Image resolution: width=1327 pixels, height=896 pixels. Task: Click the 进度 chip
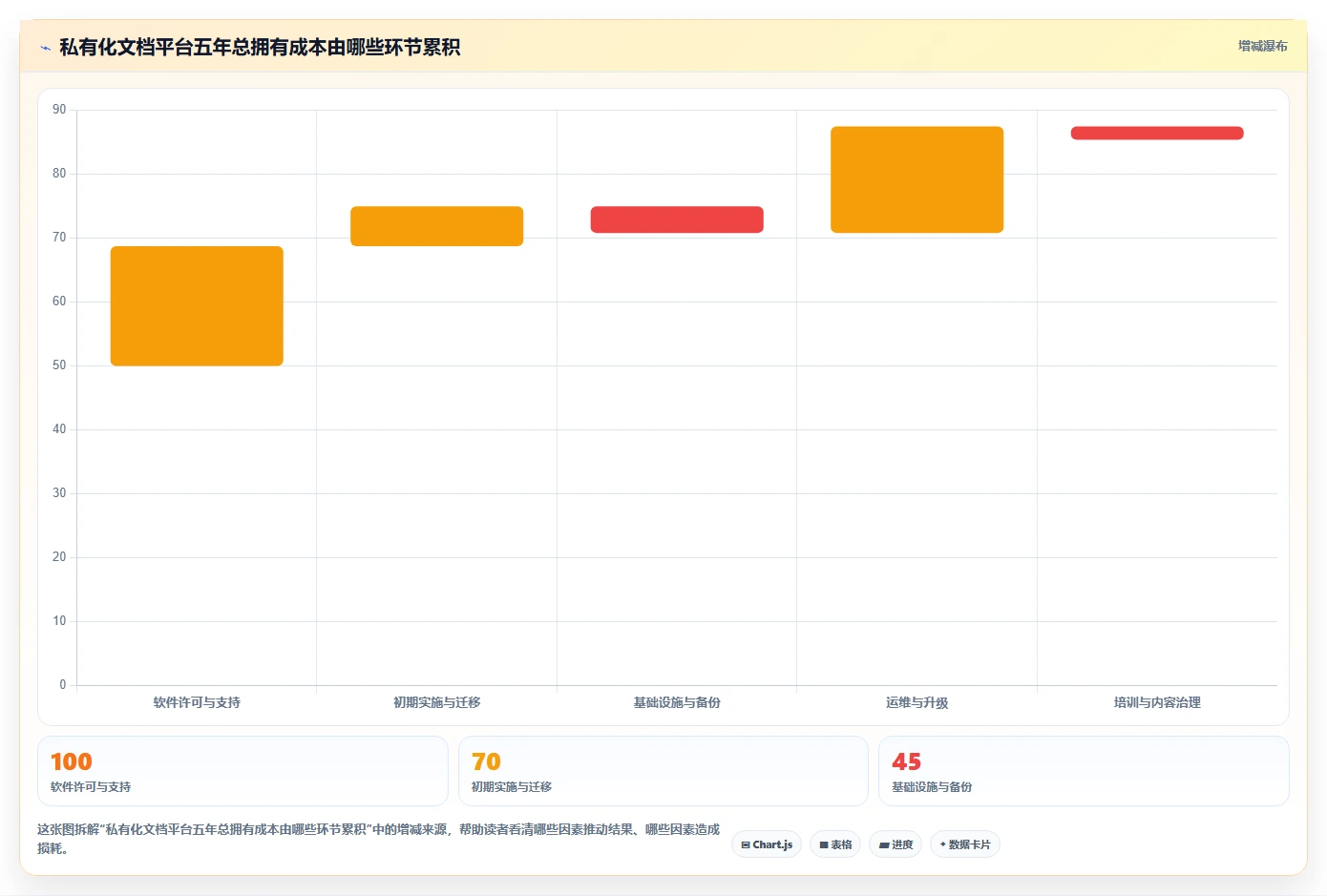tap(895, 844)
